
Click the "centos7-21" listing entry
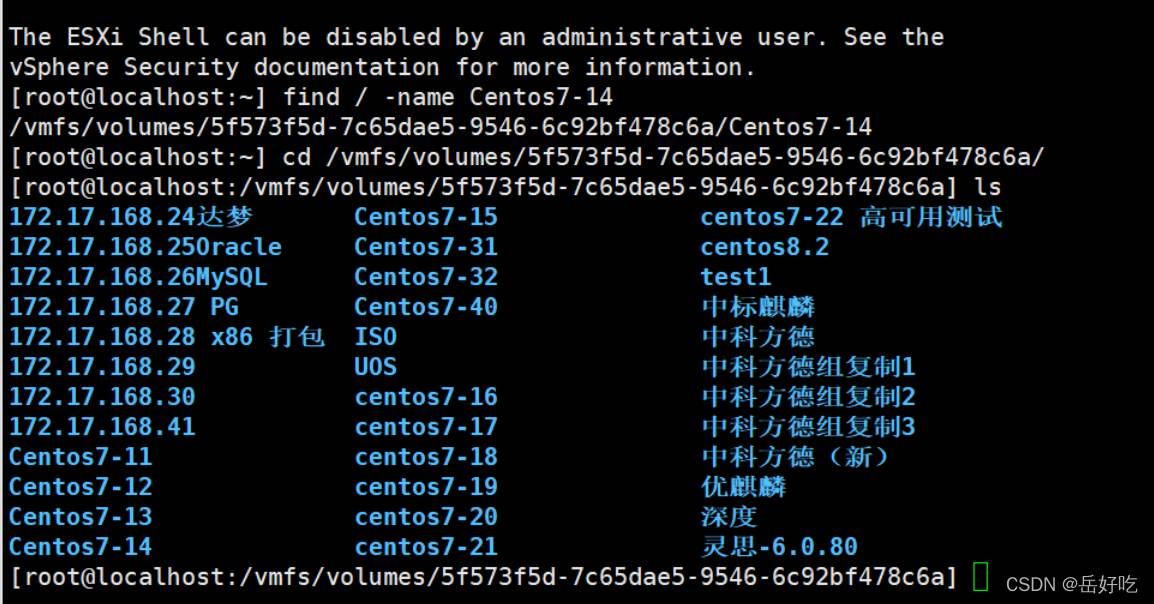[x=425, y=547]
